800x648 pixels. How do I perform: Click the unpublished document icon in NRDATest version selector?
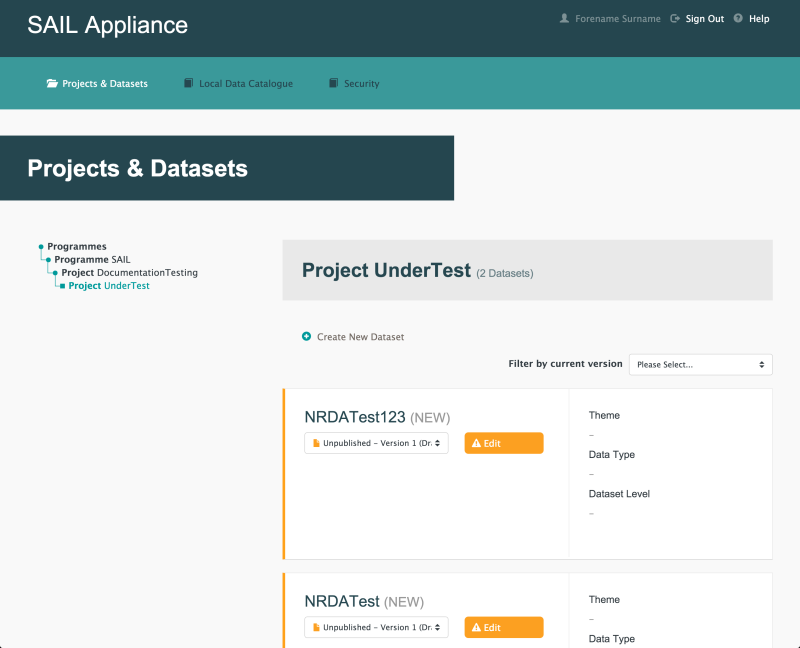[x=315, y=627]
